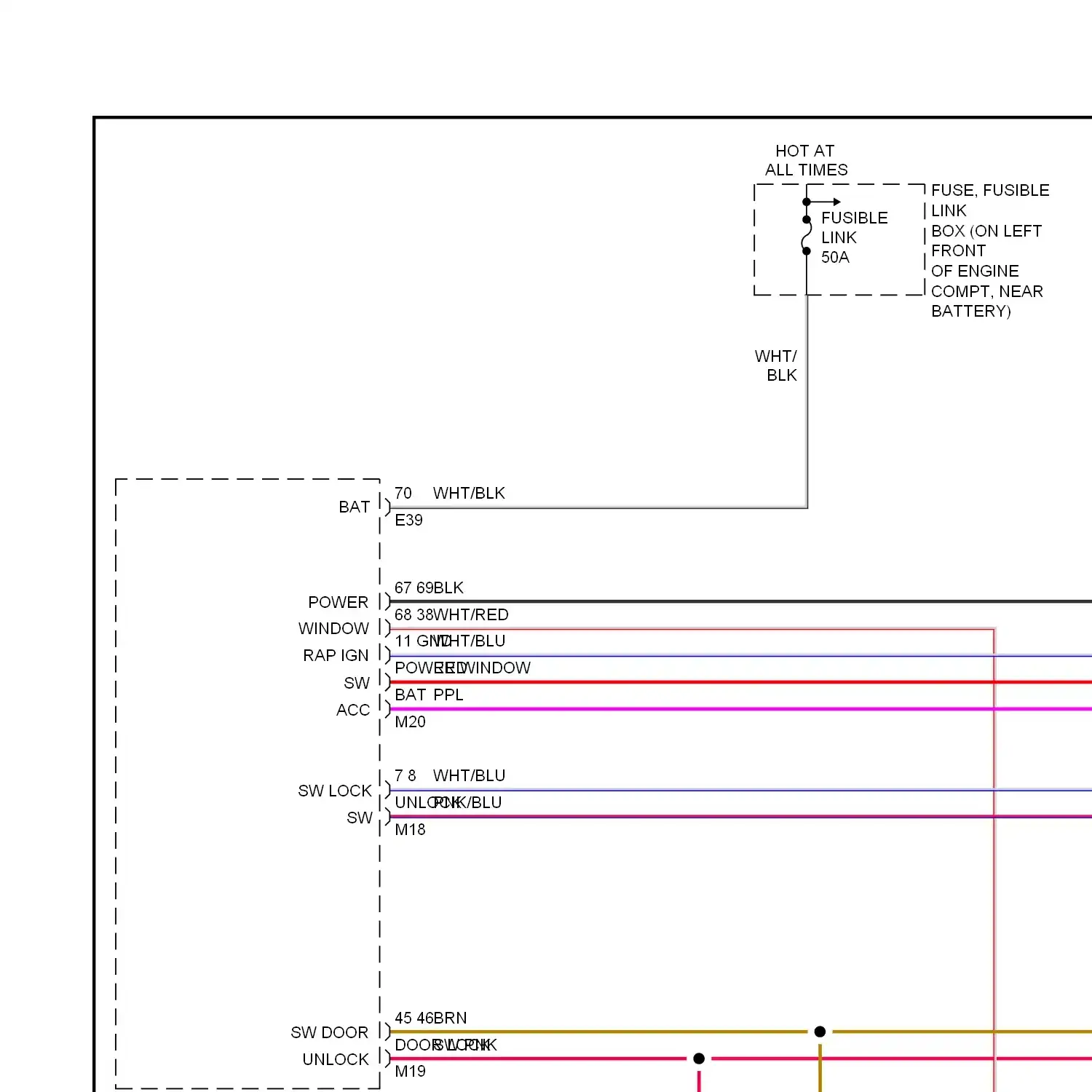Click the fusible link symbol in fuse box
1092x1092 pixels.
tap(807, 234)
